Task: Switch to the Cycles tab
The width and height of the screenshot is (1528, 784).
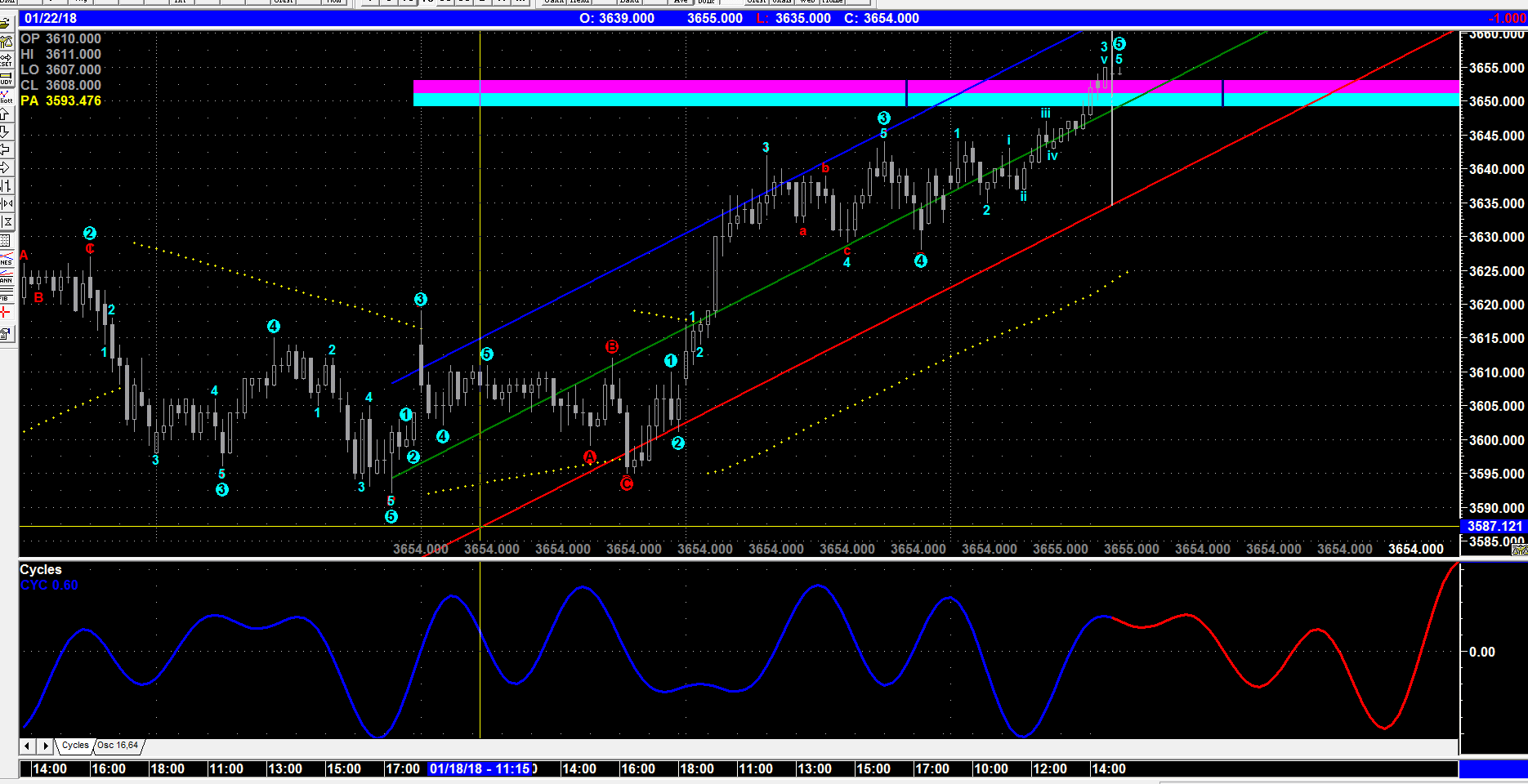Action: point(75,745)
